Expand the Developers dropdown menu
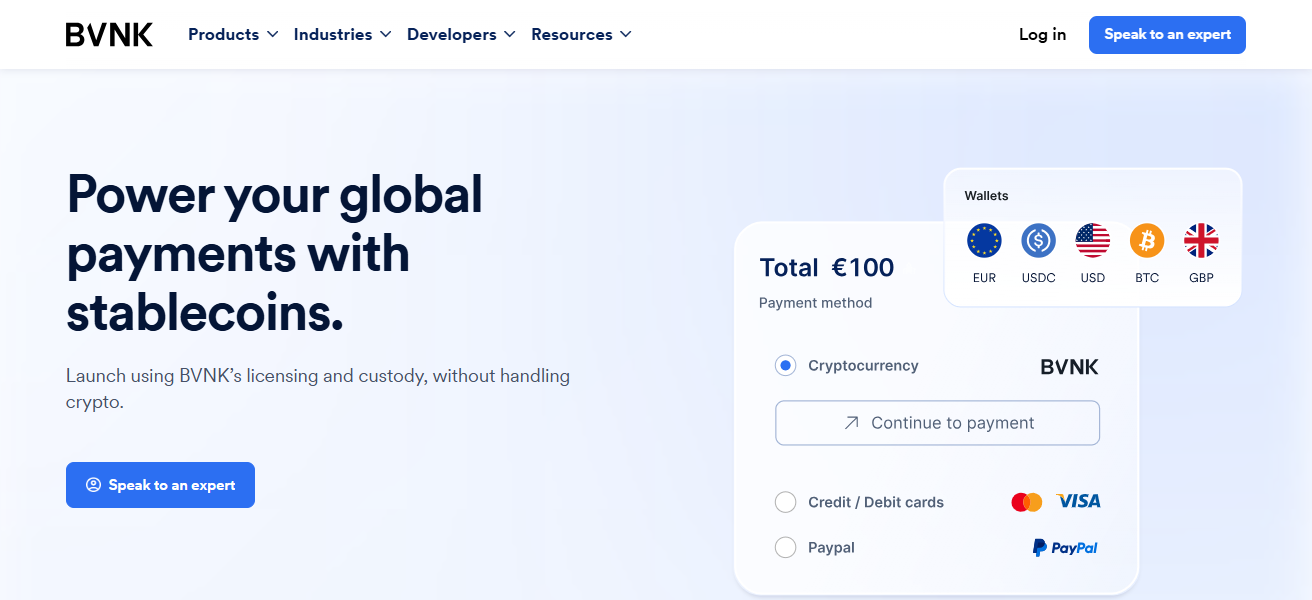The image size is (1312, 600). (461, 35)
